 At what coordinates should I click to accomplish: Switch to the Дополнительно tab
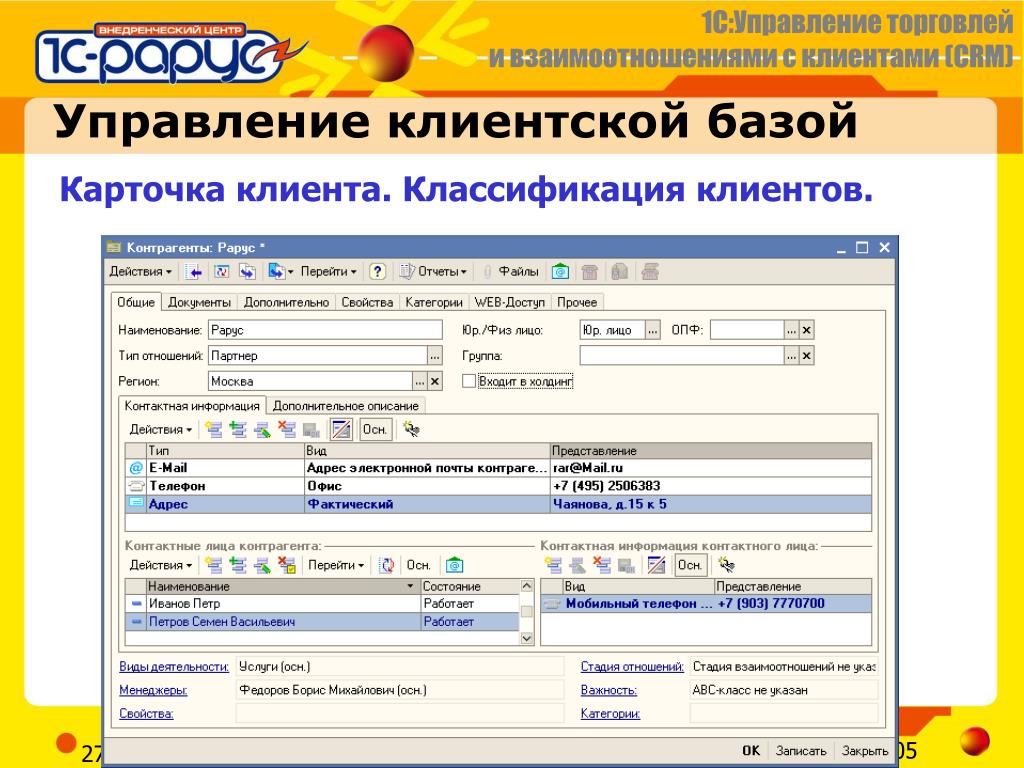tap(286, 302)
